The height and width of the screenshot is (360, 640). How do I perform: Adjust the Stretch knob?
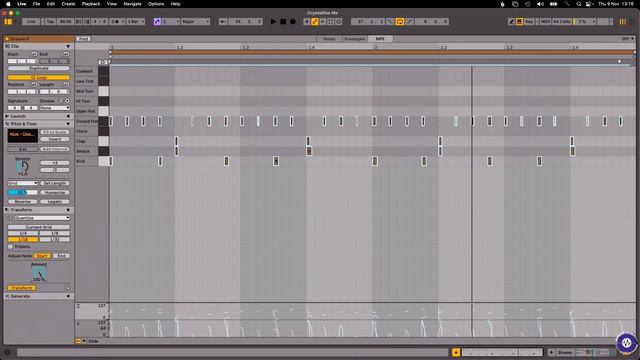pyautogui.click(x=22, y=166)
